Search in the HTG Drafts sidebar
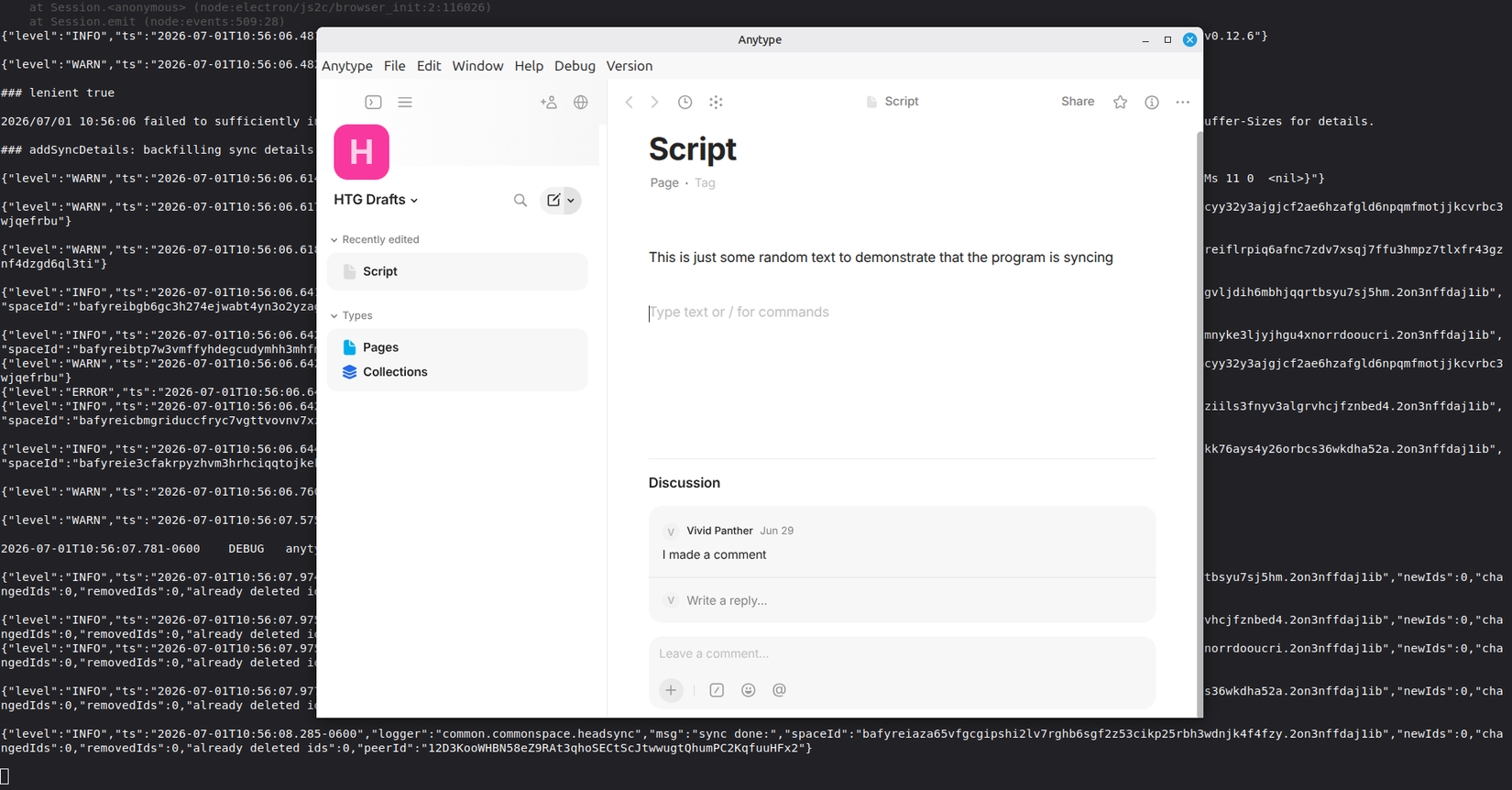This screenshot has width=1512, height=790. (520, 200)
